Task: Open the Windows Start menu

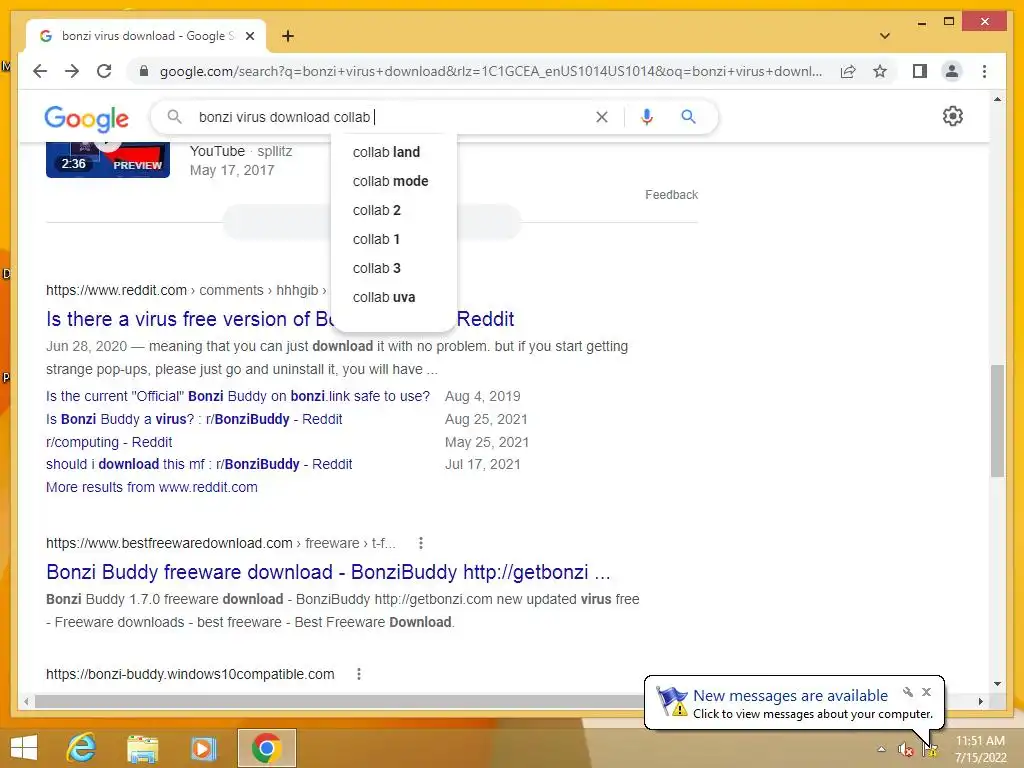Action: click(x=24, y=748)
